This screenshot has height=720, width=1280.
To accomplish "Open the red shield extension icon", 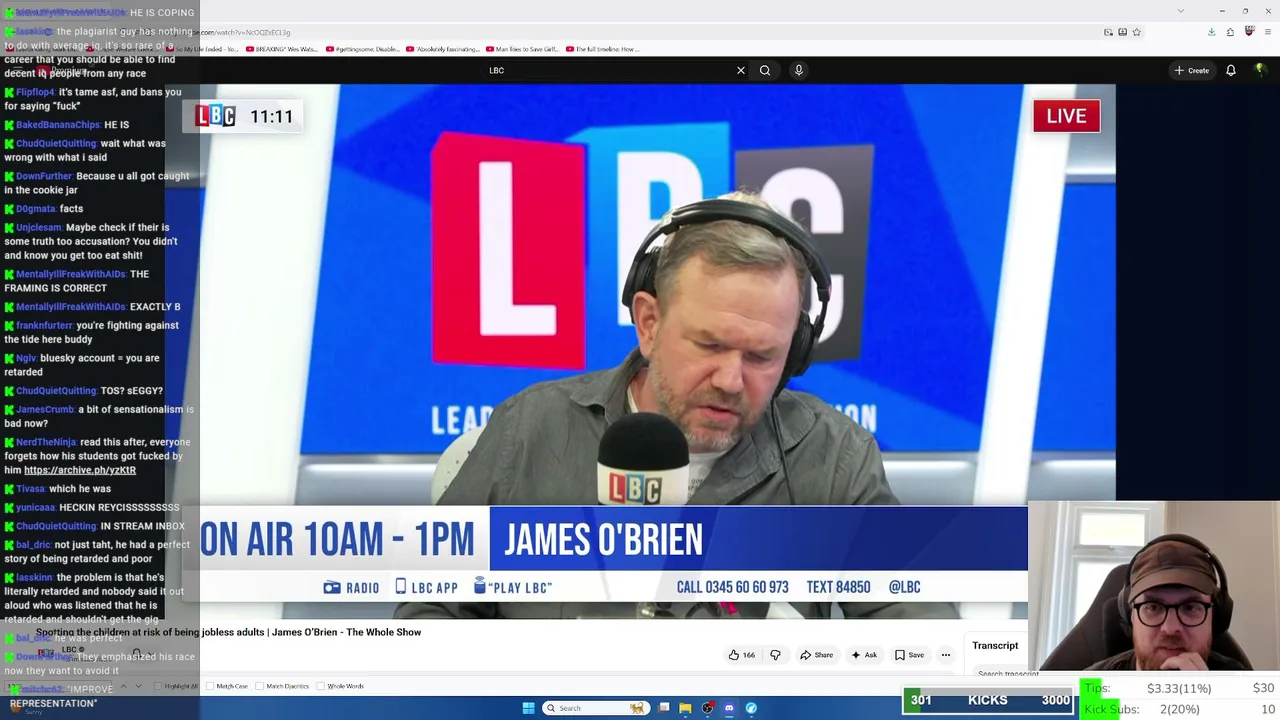I will (x=1249, y=32).
